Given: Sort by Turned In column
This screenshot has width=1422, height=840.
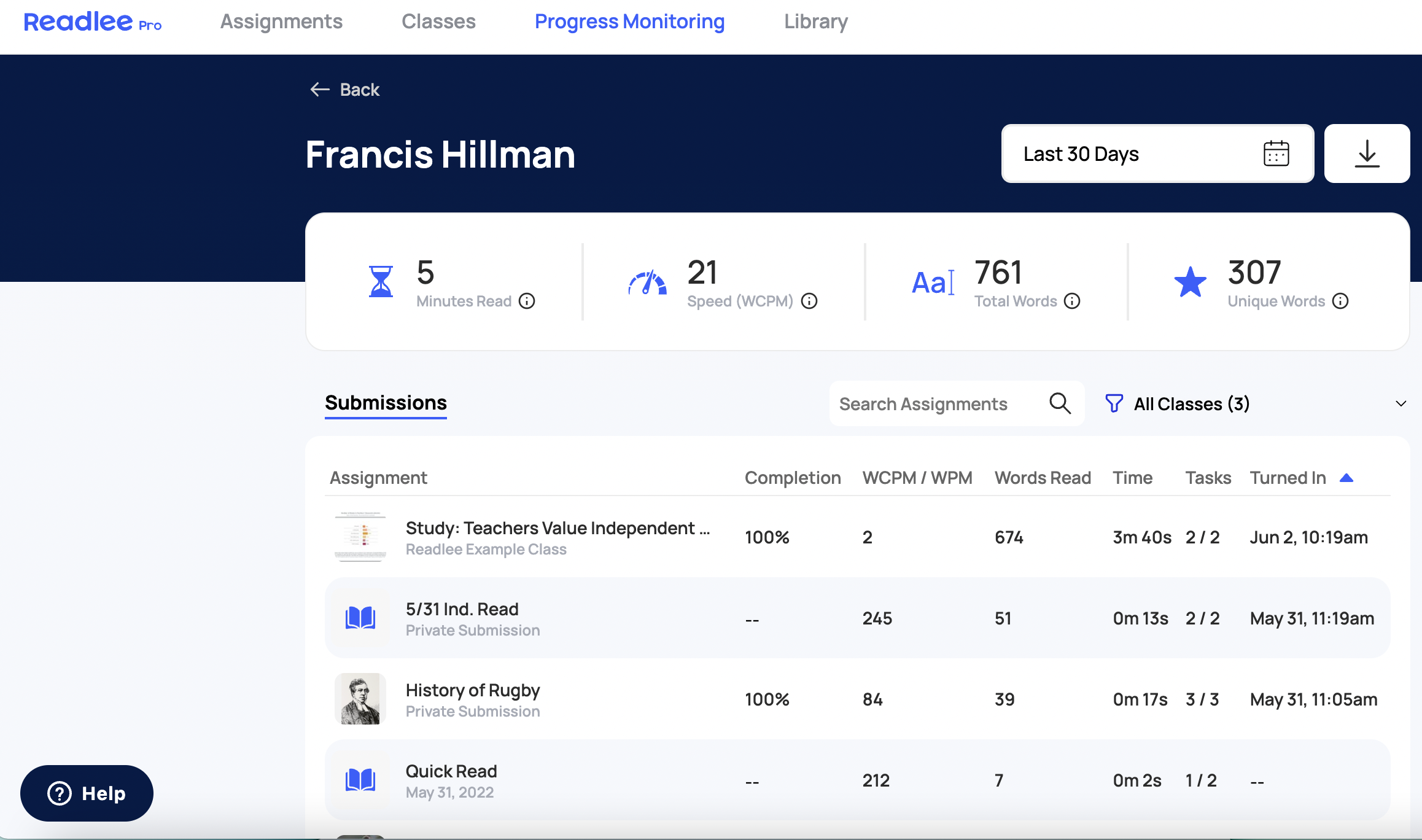Looking at the screenshot, I should (1288, 478).
